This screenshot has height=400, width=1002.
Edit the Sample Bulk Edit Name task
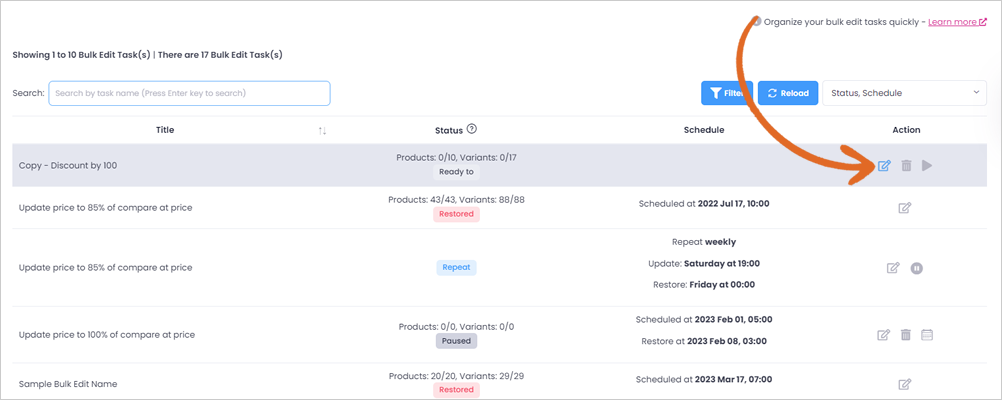tap(904, 384)
